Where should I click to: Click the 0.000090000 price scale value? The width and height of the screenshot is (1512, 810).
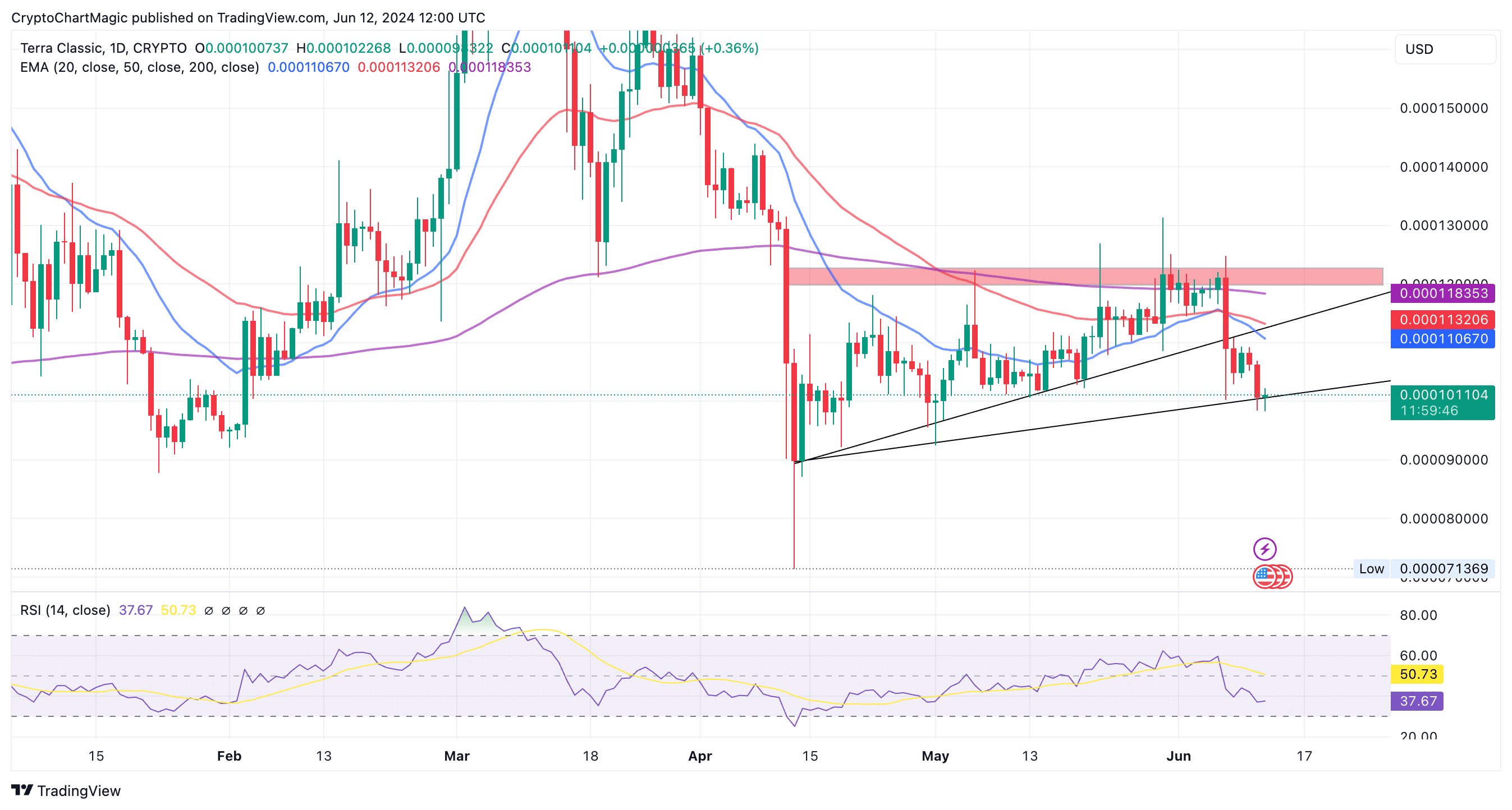point(1444,460)
